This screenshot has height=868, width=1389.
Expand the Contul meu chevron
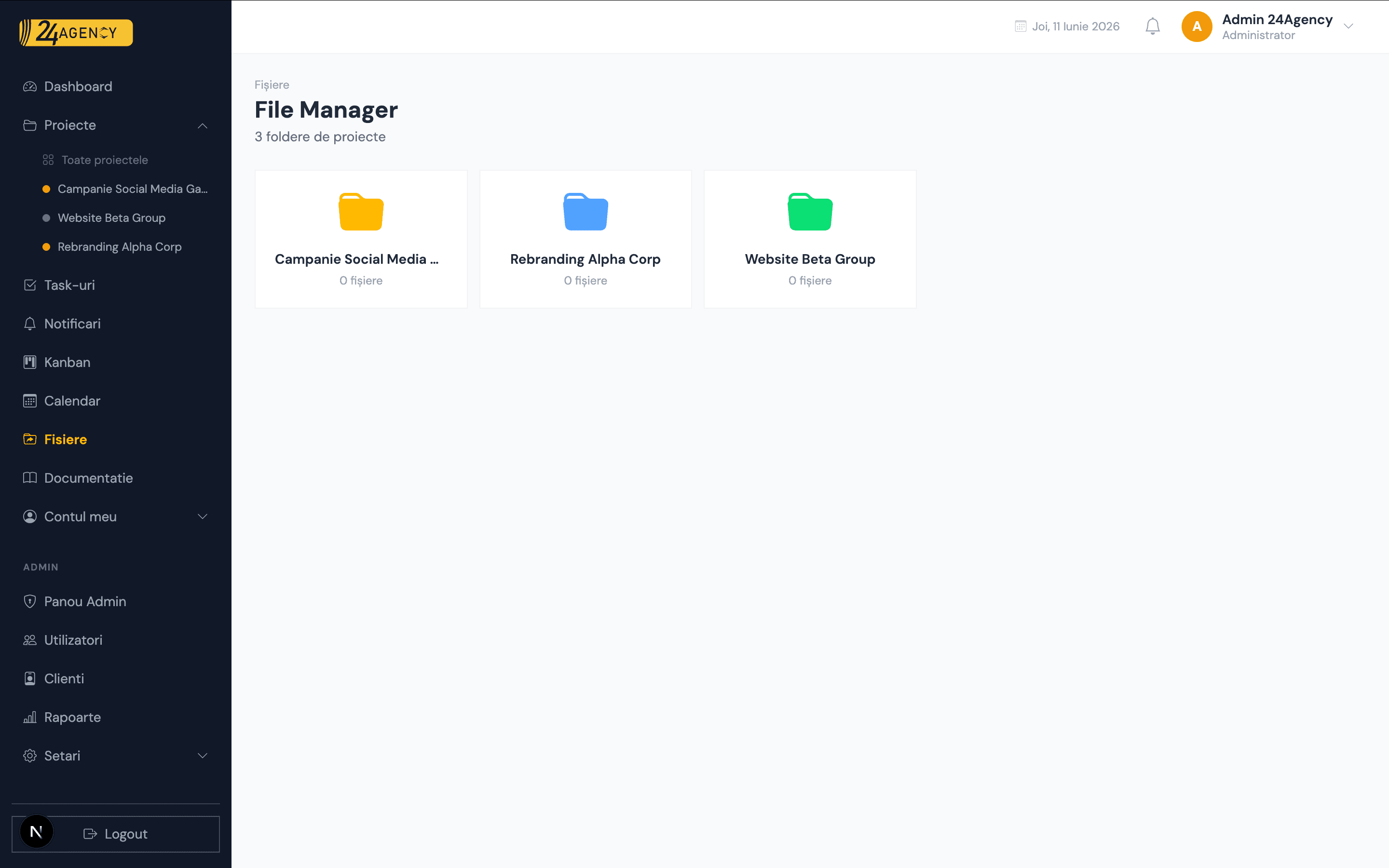(203, 516)
